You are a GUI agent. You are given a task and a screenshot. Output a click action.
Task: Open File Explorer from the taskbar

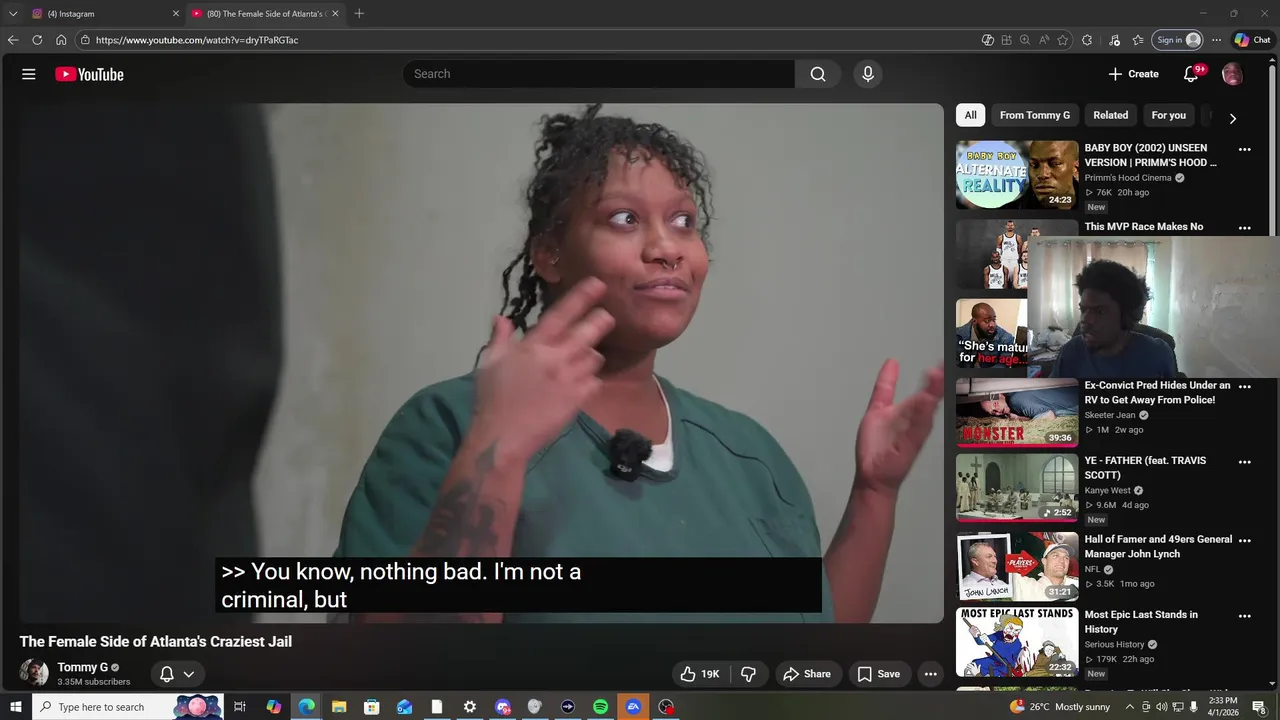point(339,707)
